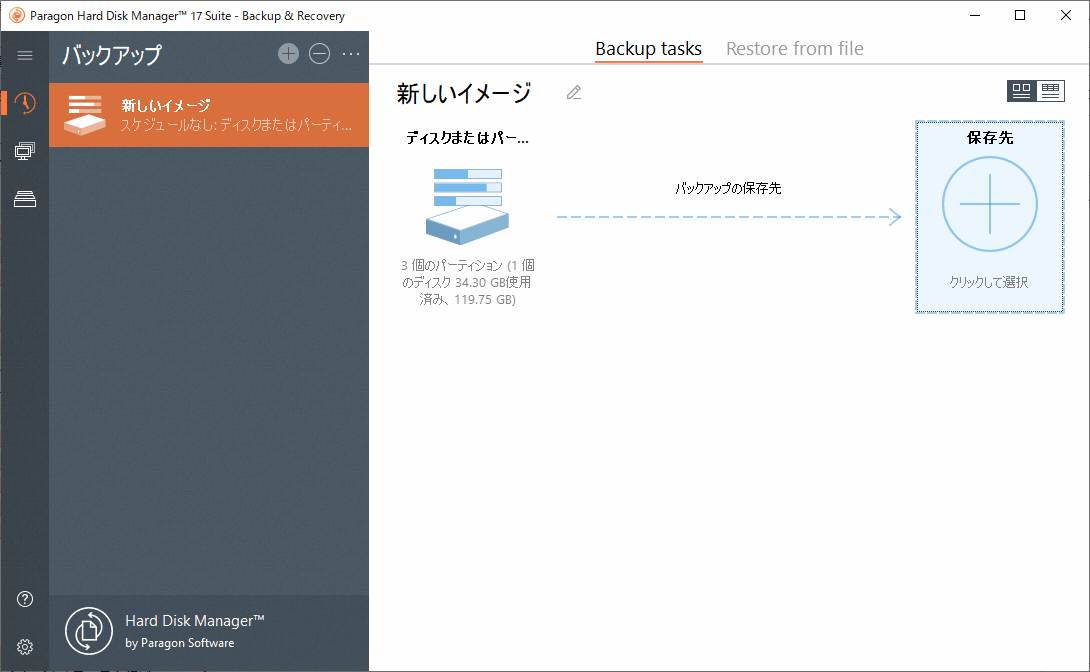Viewport: 1090px width, 672px height.
Task: Open Help via question mark icon
Action: 23,598
